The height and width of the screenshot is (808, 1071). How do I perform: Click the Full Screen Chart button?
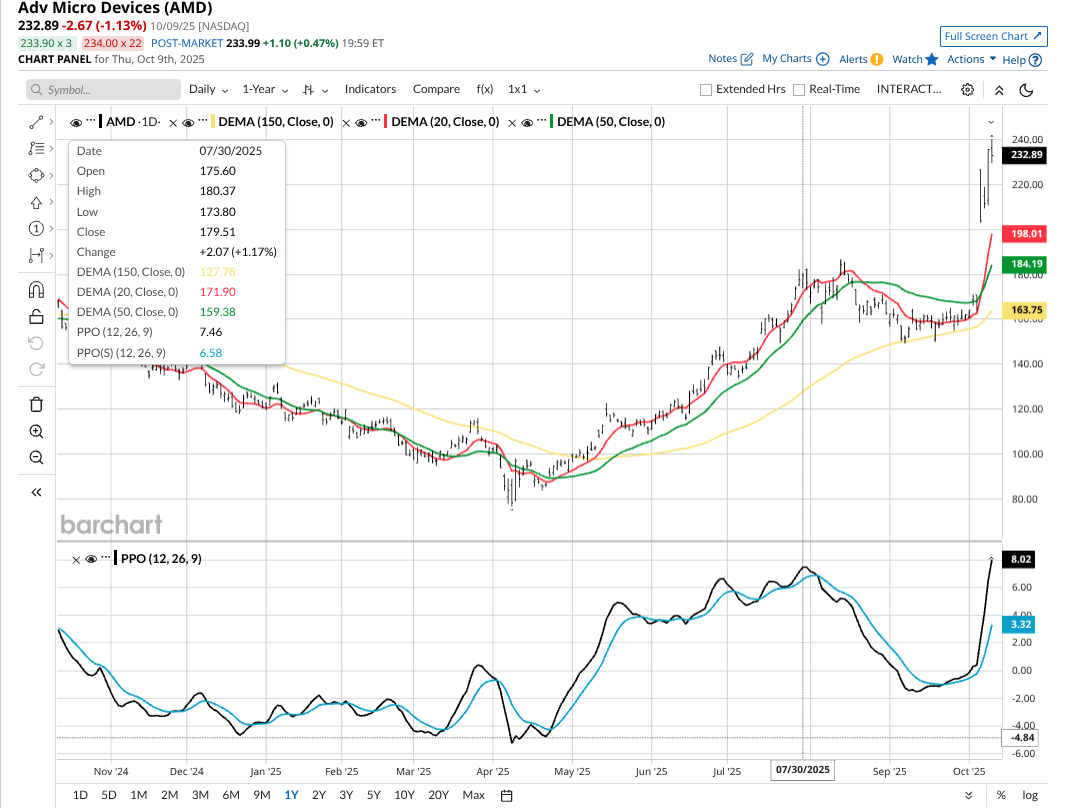[x=993, y=36]
